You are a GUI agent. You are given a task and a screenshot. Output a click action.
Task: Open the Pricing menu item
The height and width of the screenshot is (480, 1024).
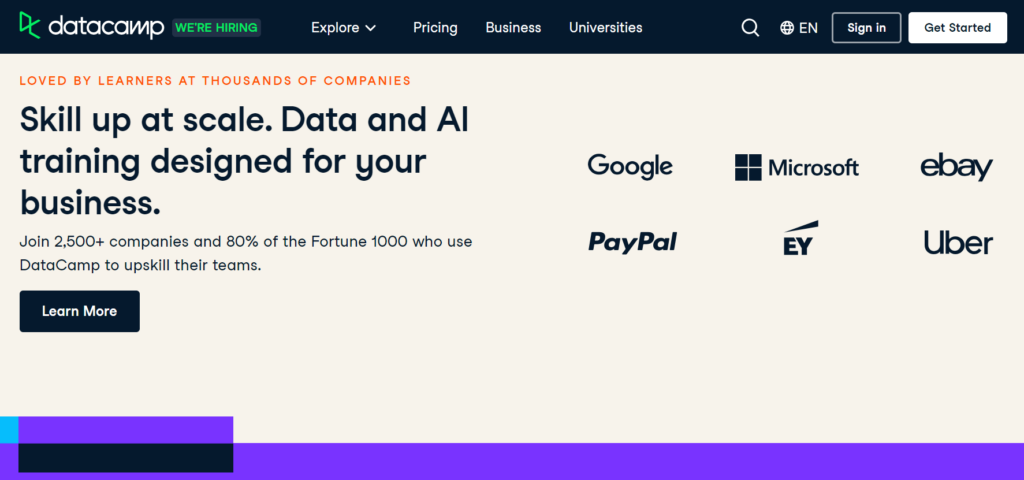click(x=435, y=27)
